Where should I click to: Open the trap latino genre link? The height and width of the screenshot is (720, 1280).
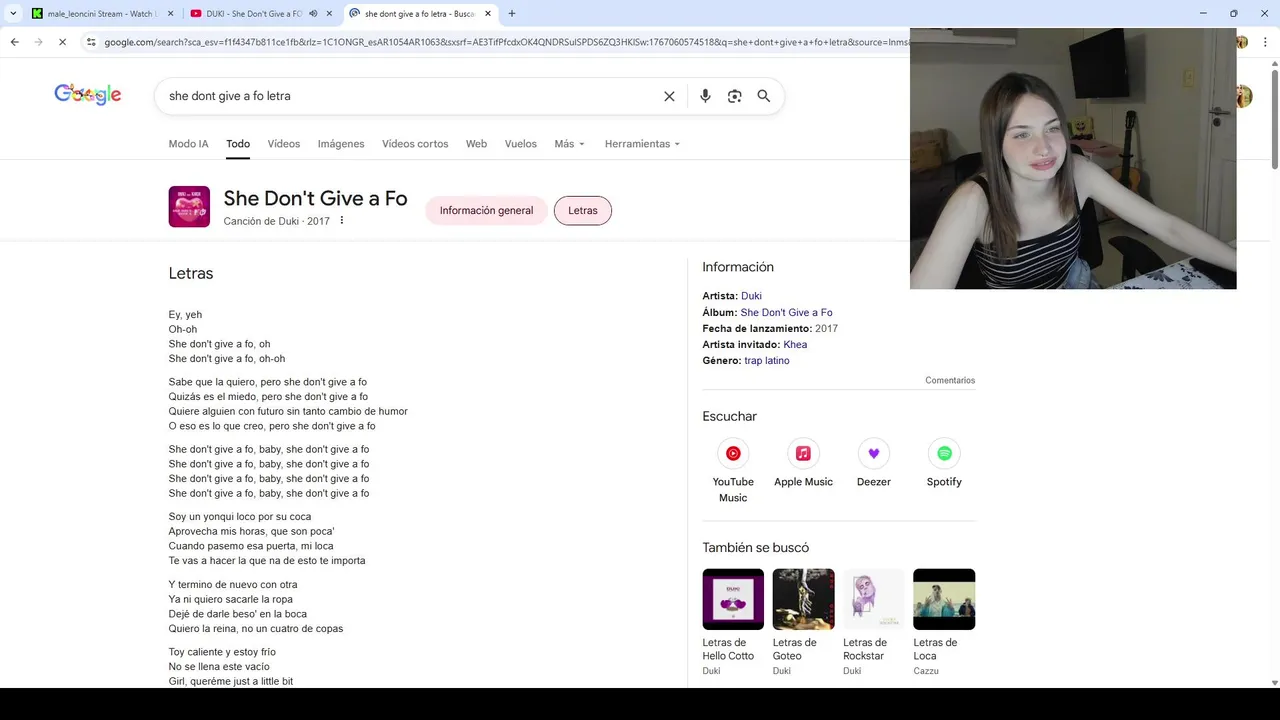click(767, 360)
